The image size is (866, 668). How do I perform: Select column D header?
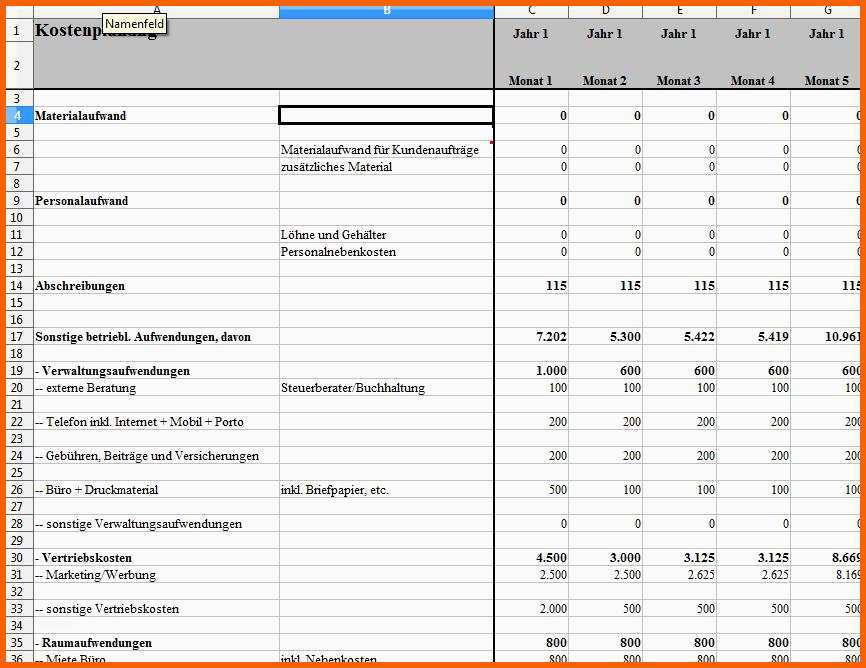pos(605,11)
